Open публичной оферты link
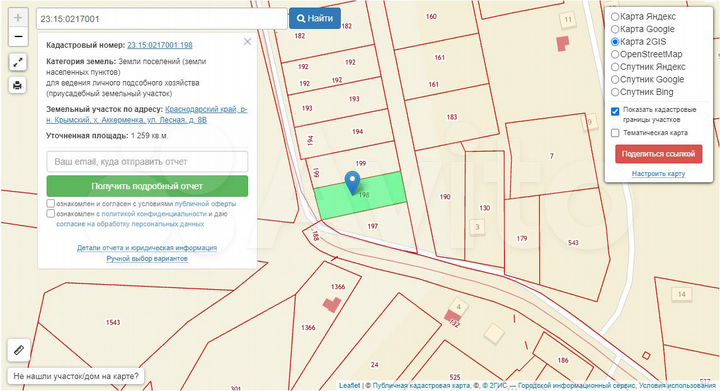 coord(205,203)
